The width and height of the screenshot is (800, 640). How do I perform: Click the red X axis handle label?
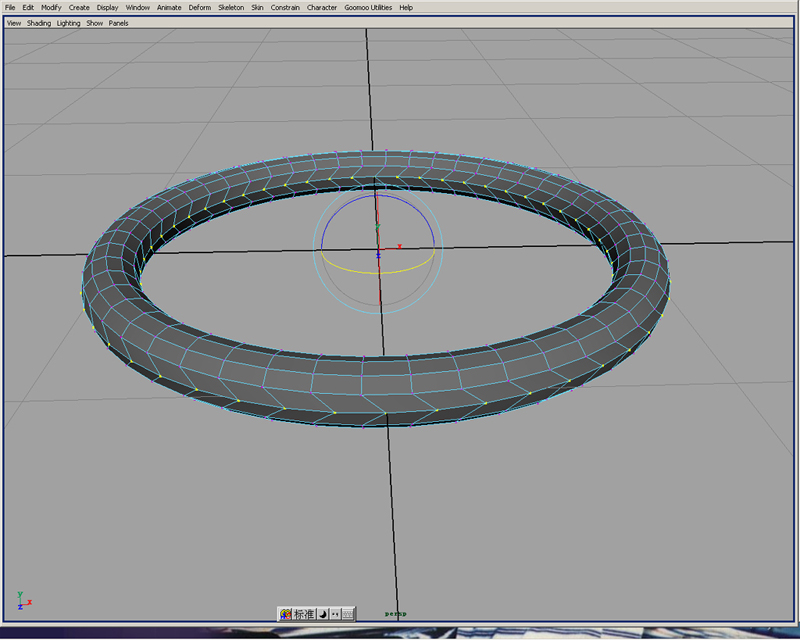(x=399, y=246)
